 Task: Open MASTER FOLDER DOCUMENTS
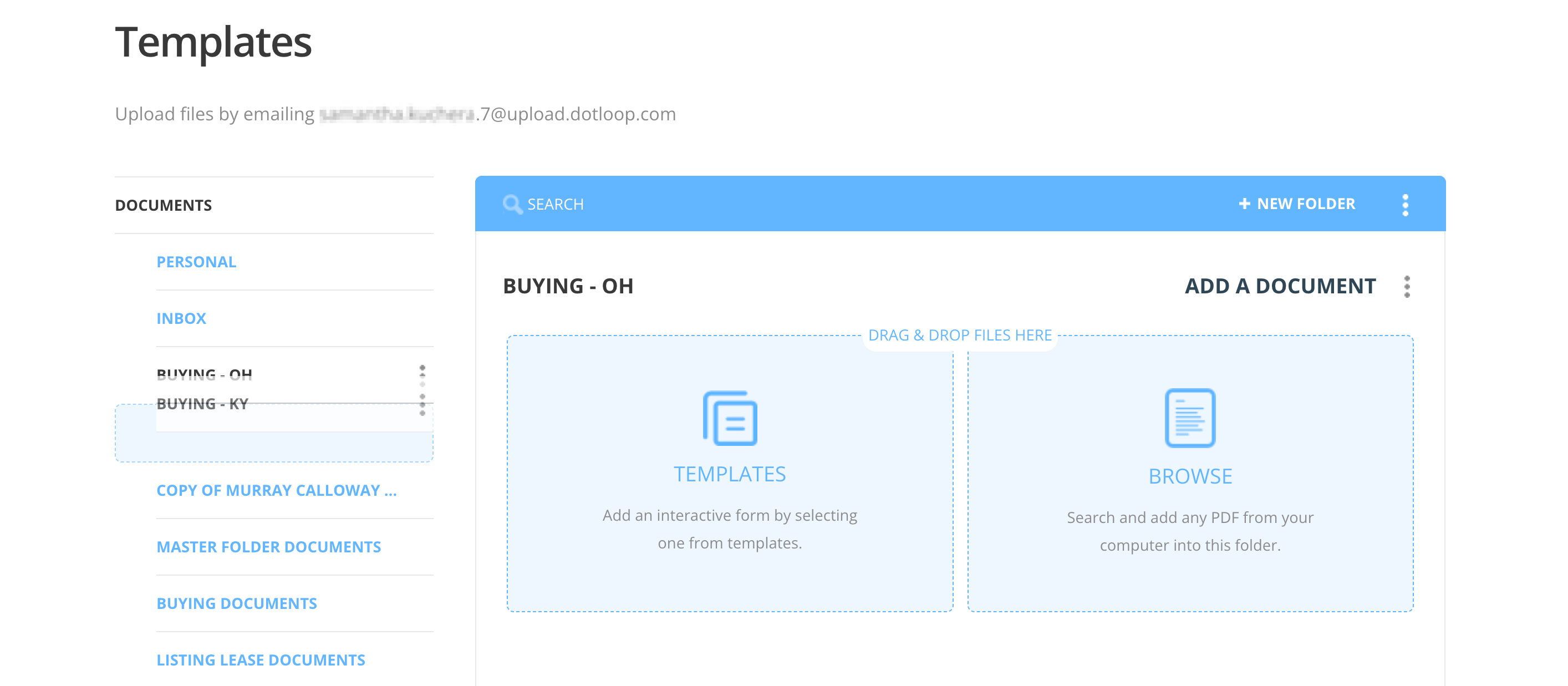tap(269, 547)
